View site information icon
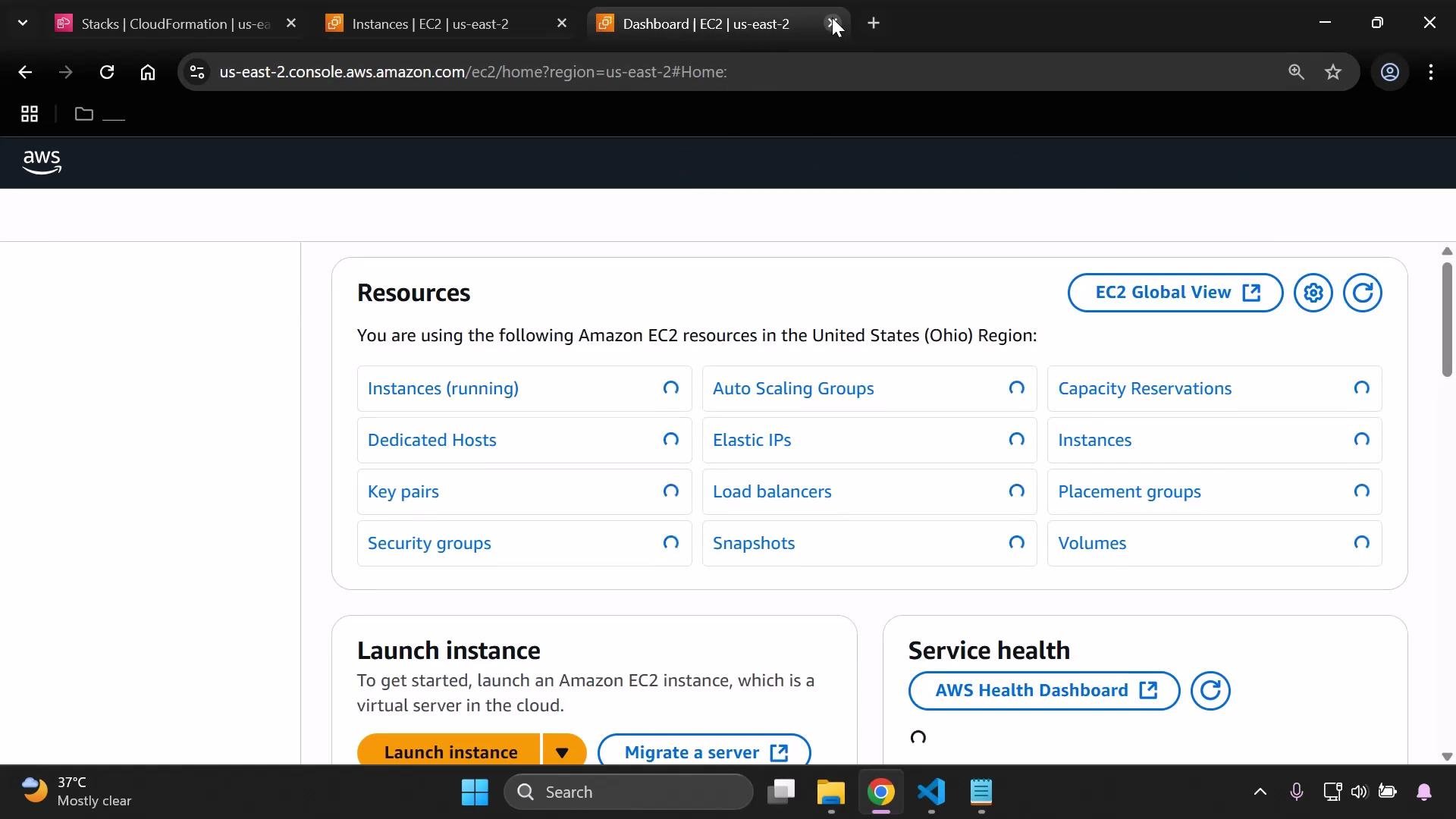1456x819 pixels. (x=197, y=72)
